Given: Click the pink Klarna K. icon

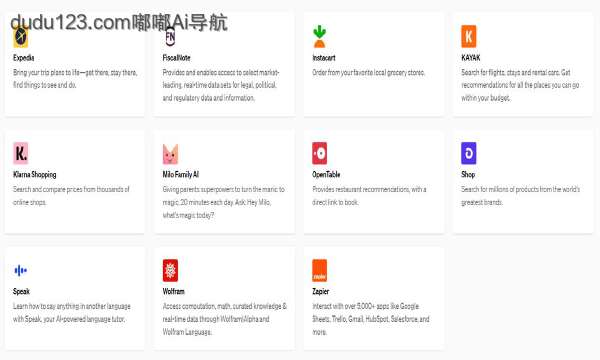Looking at the screenshot, I should coord(21,153).
